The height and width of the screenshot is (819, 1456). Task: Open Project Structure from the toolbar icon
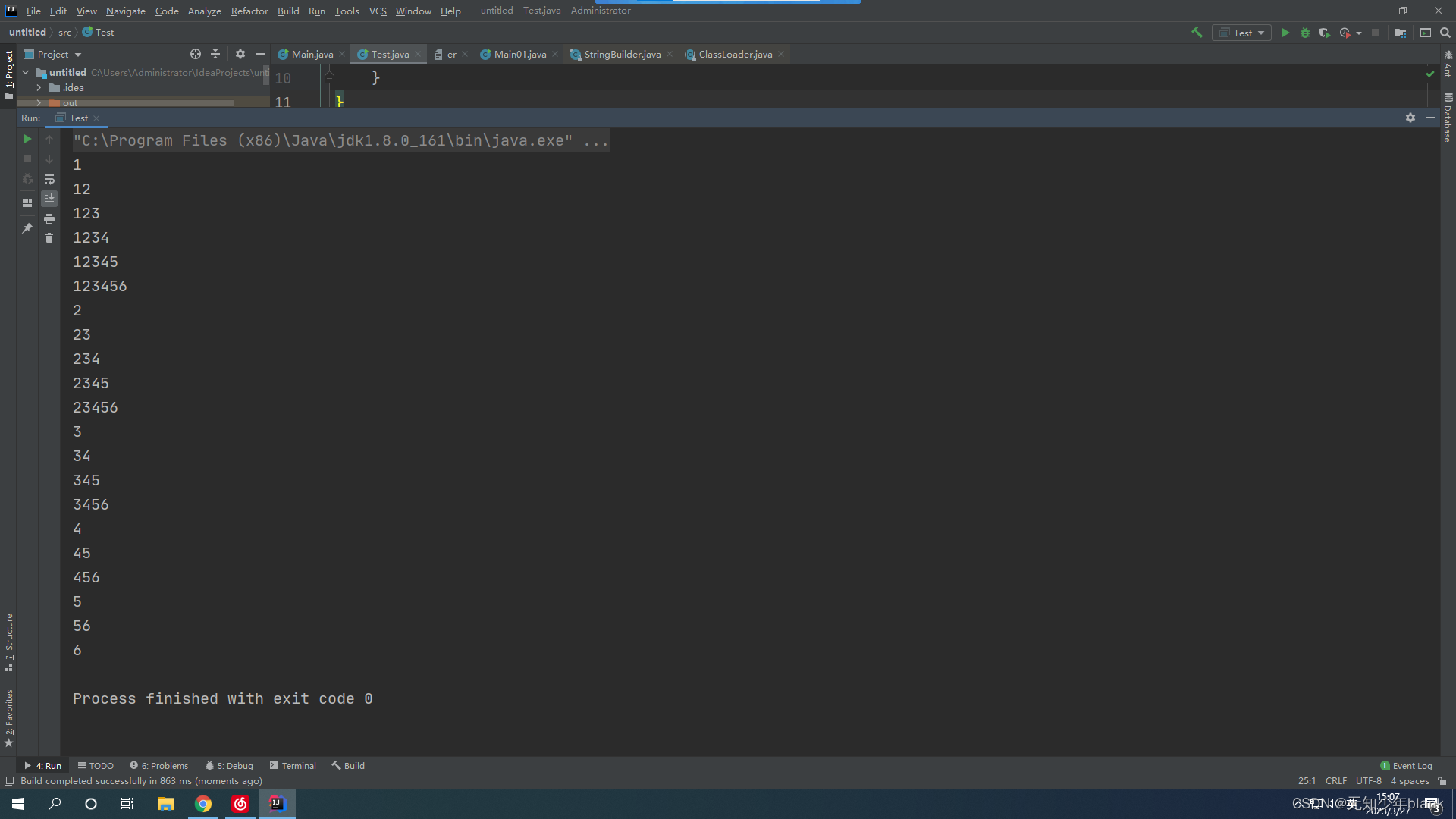pos(1400,33)
